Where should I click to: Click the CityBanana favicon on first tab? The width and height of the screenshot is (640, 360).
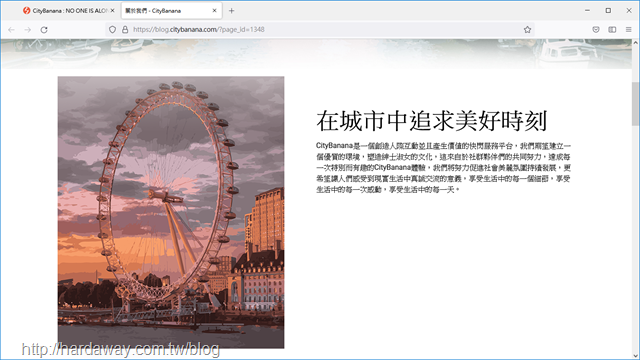(27, 11)
